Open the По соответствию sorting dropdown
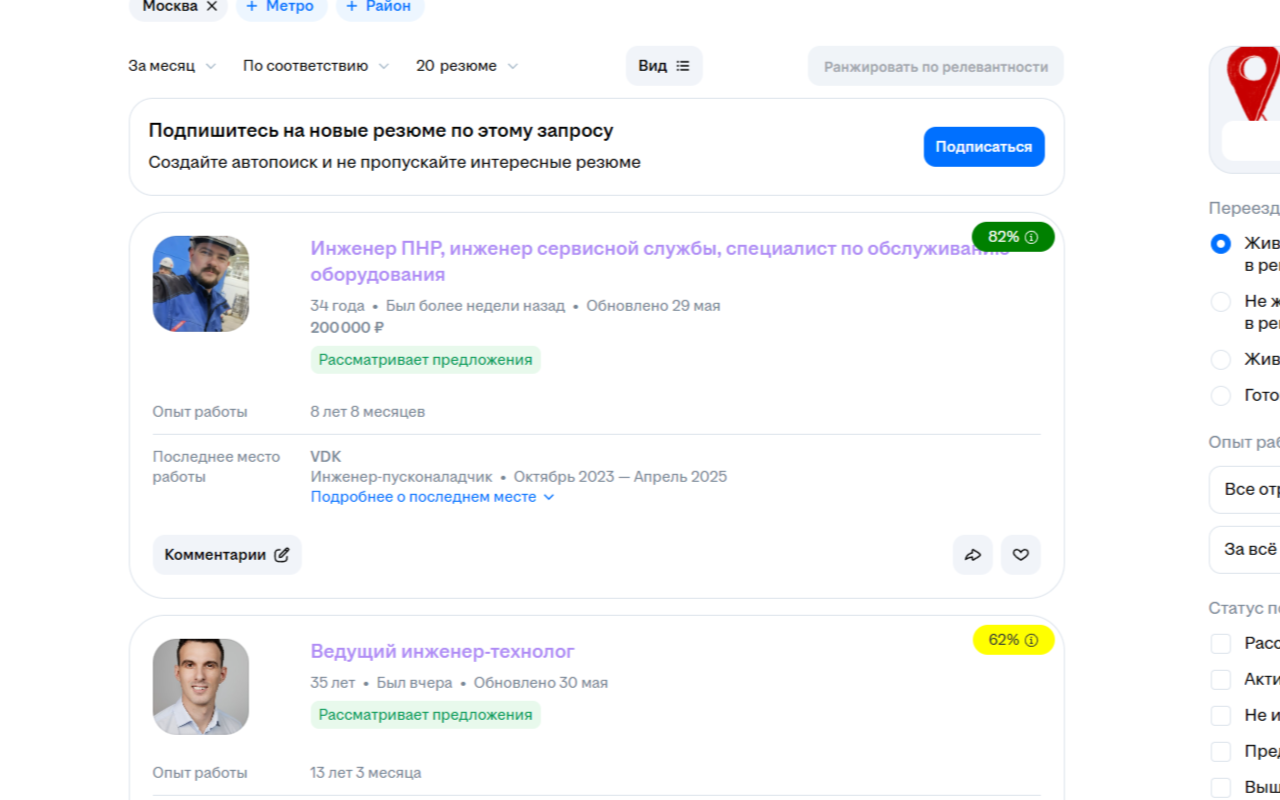The width and height of the screenshot is (1280, 800). [316, 65]
